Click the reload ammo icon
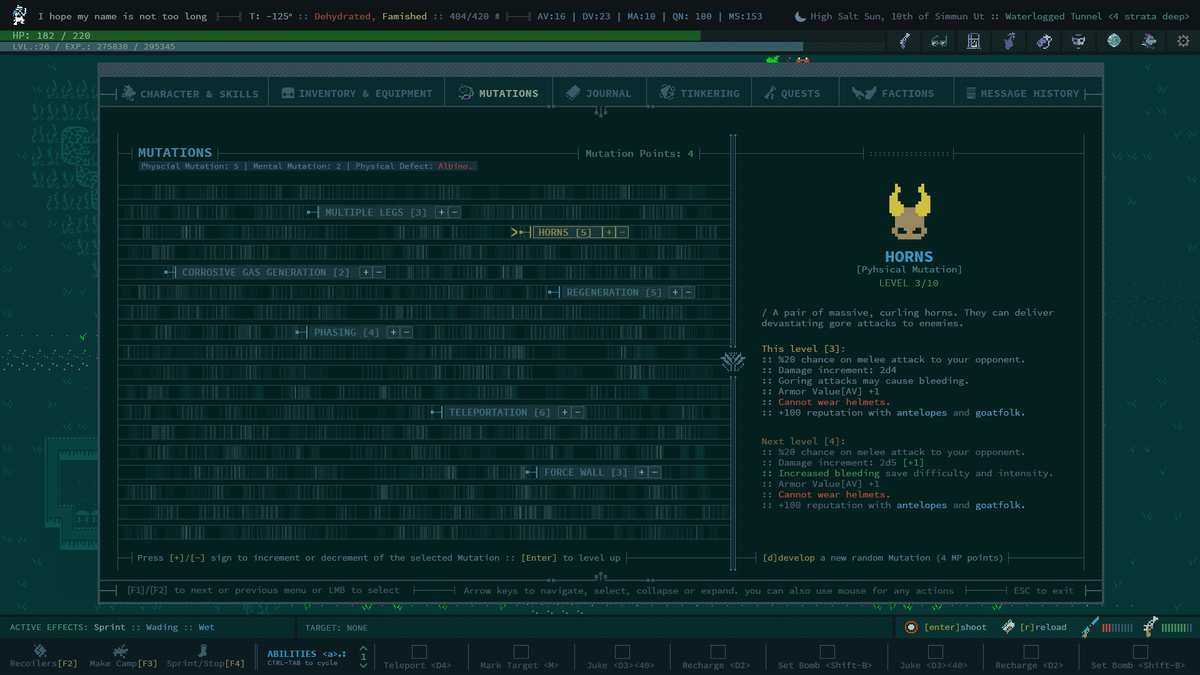Viewport: 1200px width, 675px height. (1009, 627)
